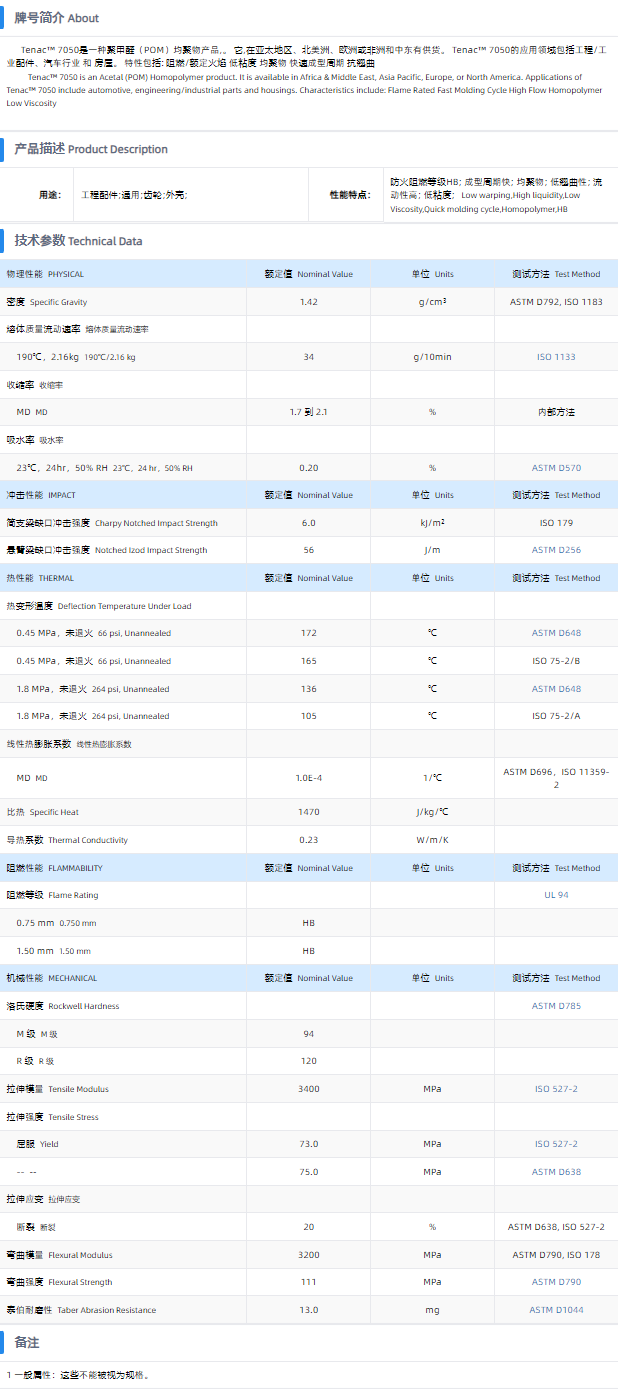
Task: Click the Charpy value 6.0
Action: (309, 523)
